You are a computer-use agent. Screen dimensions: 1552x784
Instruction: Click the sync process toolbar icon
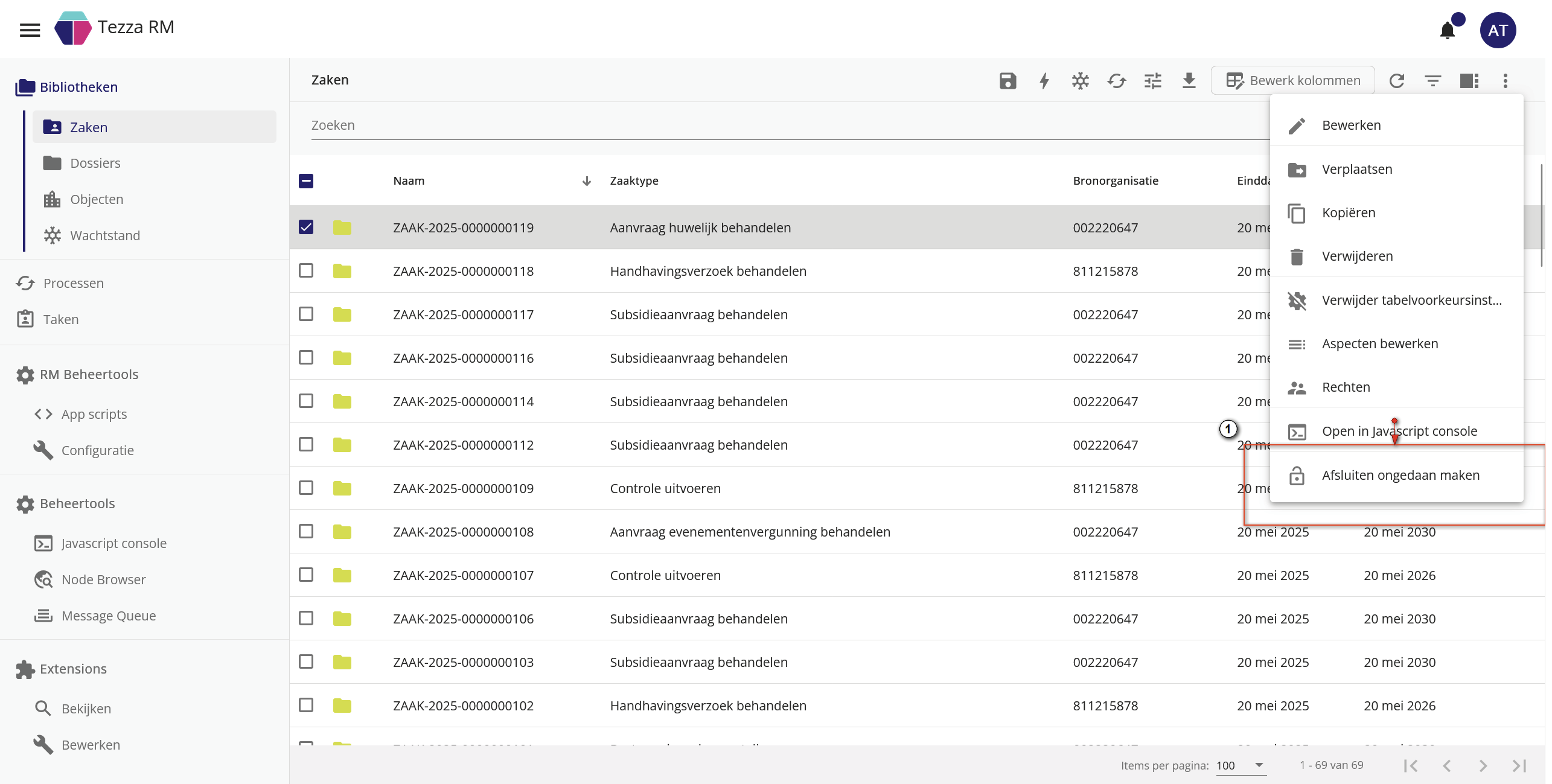(1116, 80)
